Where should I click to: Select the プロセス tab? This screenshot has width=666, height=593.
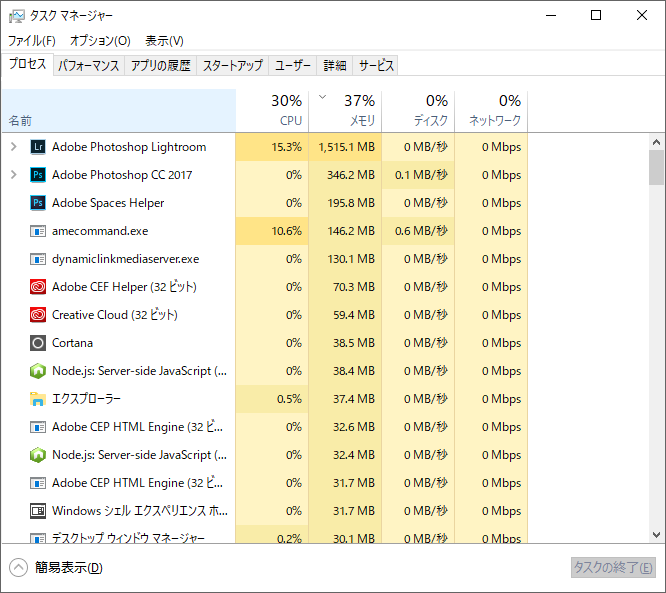pos(28,64)
